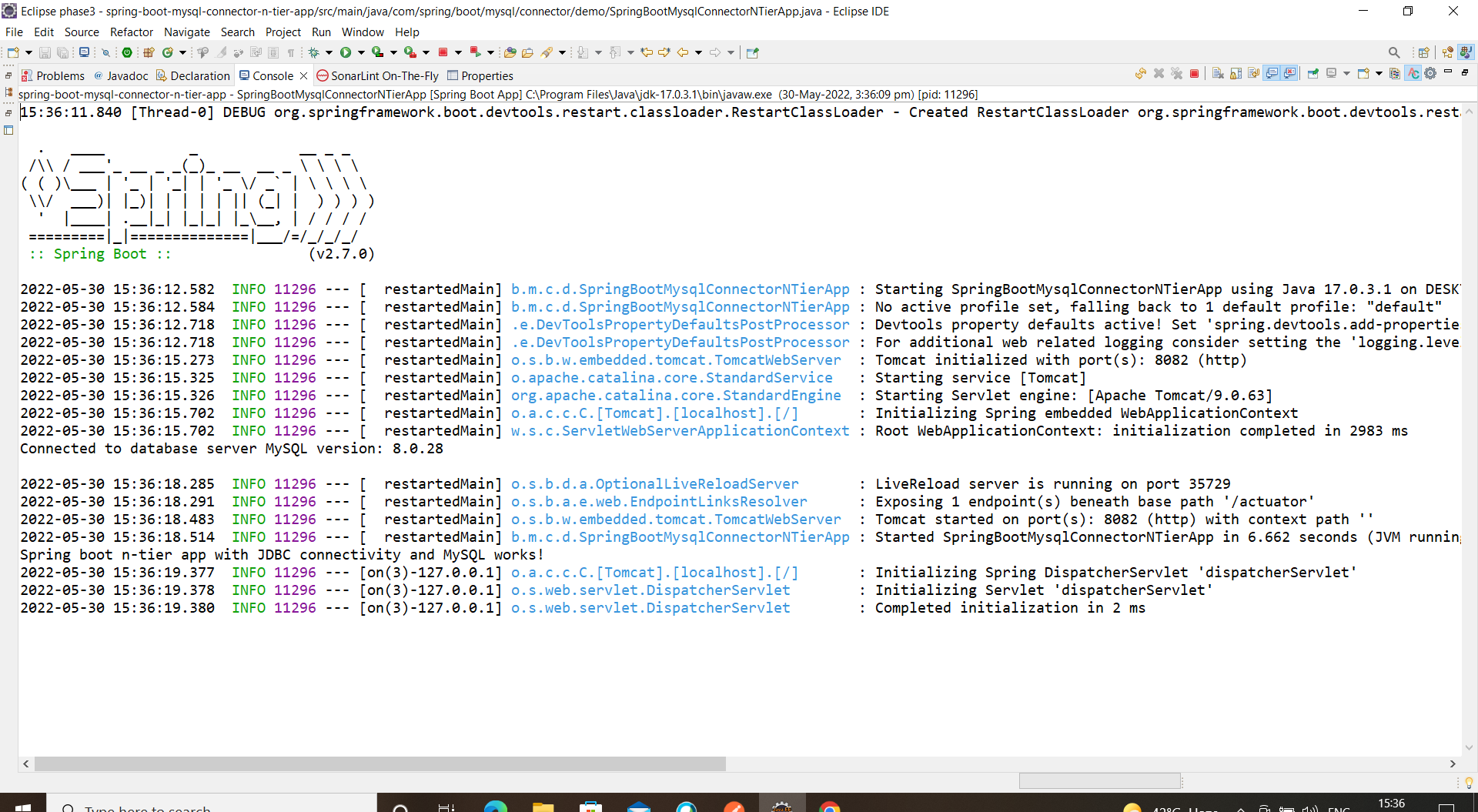
Task: Terminate the running app from the console toolbar
Action: point(1194,74)
